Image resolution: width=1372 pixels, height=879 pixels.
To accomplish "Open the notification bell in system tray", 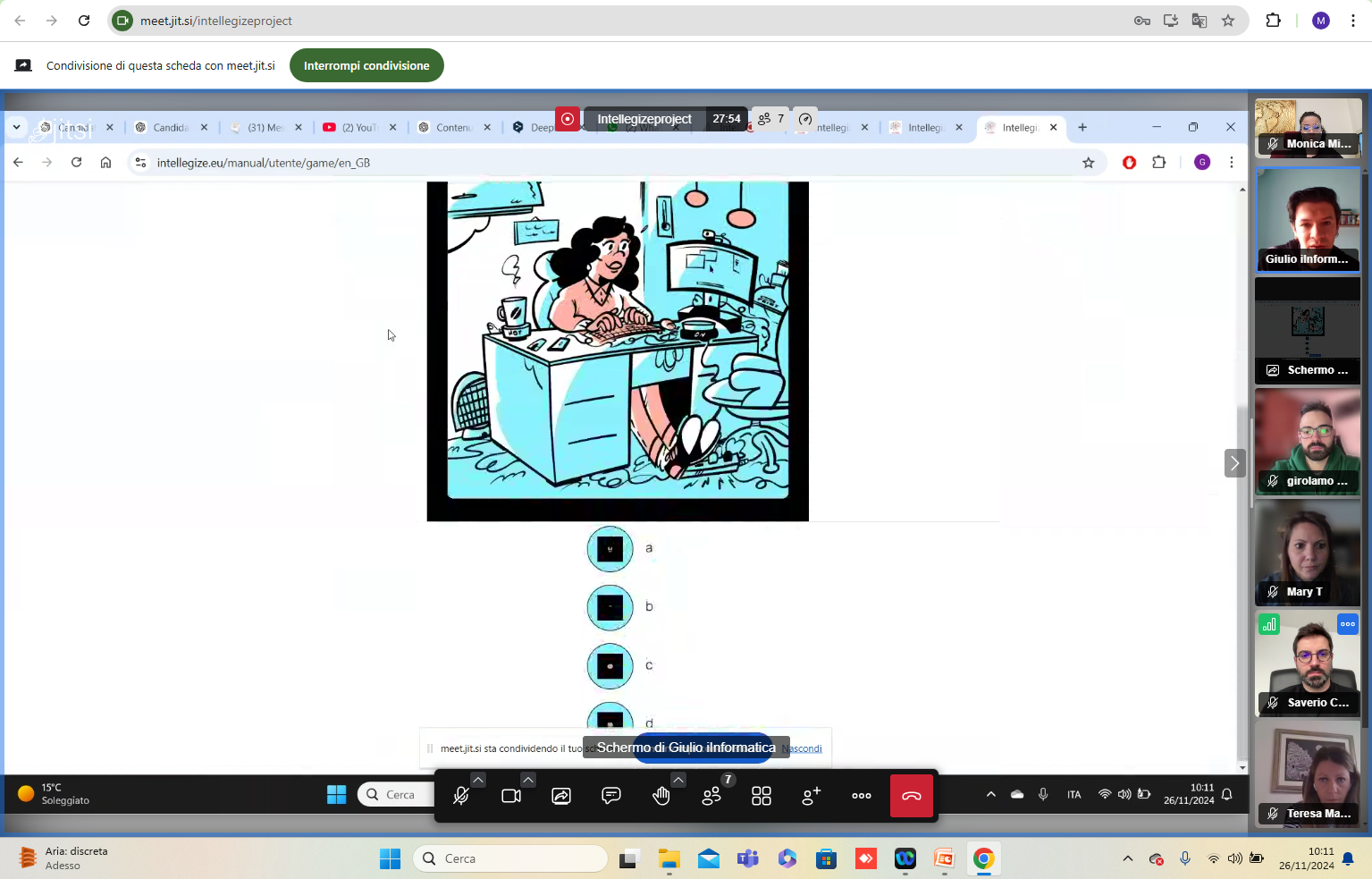I will [x=1349, y=858].
